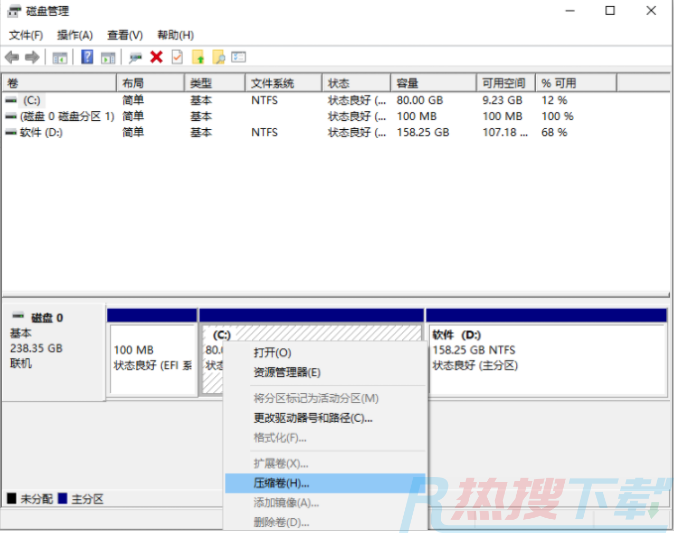This screenshot has width=674, height=533.
Task: Select 压缩卷(H)... in the context menu
Action: pos(325,483)
